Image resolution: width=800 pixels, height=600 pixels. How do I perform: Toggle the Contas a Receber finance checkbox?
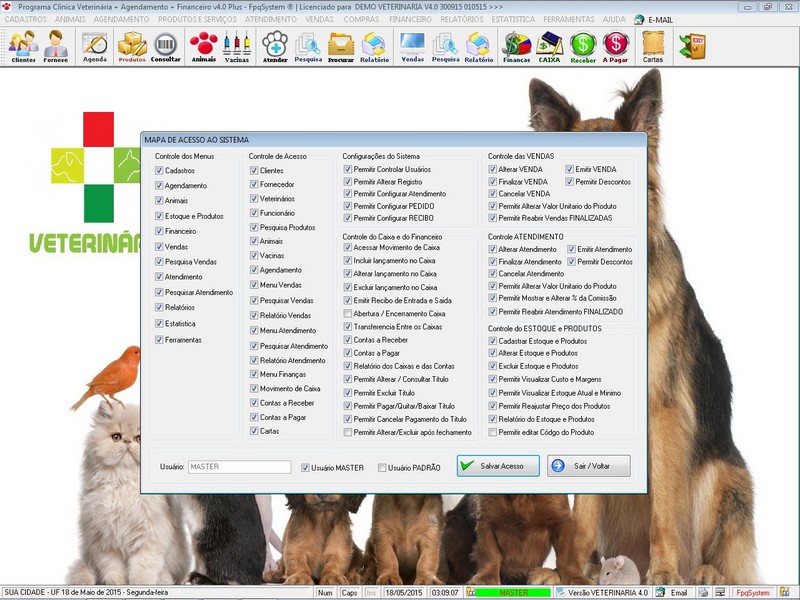pos(347,340)
